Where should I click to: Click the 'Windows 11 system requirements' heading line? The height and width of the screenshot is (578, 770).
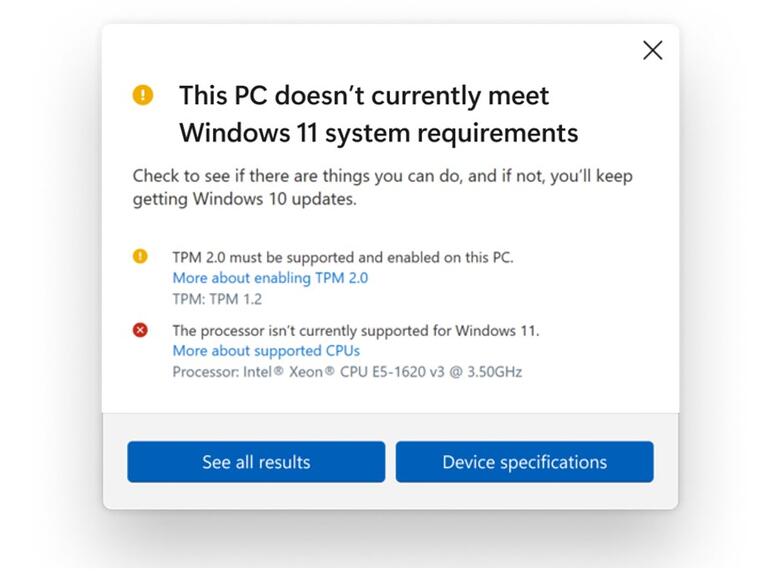[x=378, y=132]
